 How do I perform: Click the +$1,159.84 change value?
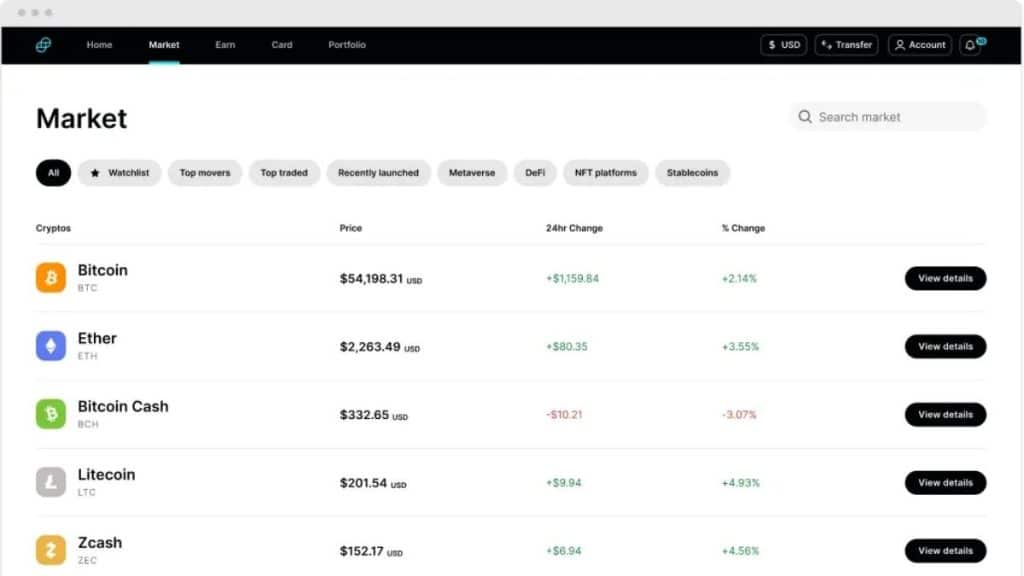click(572, 278)
